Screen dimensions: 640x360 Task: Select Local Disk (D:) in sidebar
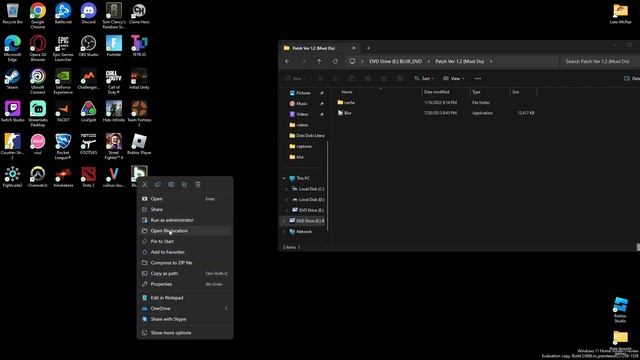pos(308,200)
